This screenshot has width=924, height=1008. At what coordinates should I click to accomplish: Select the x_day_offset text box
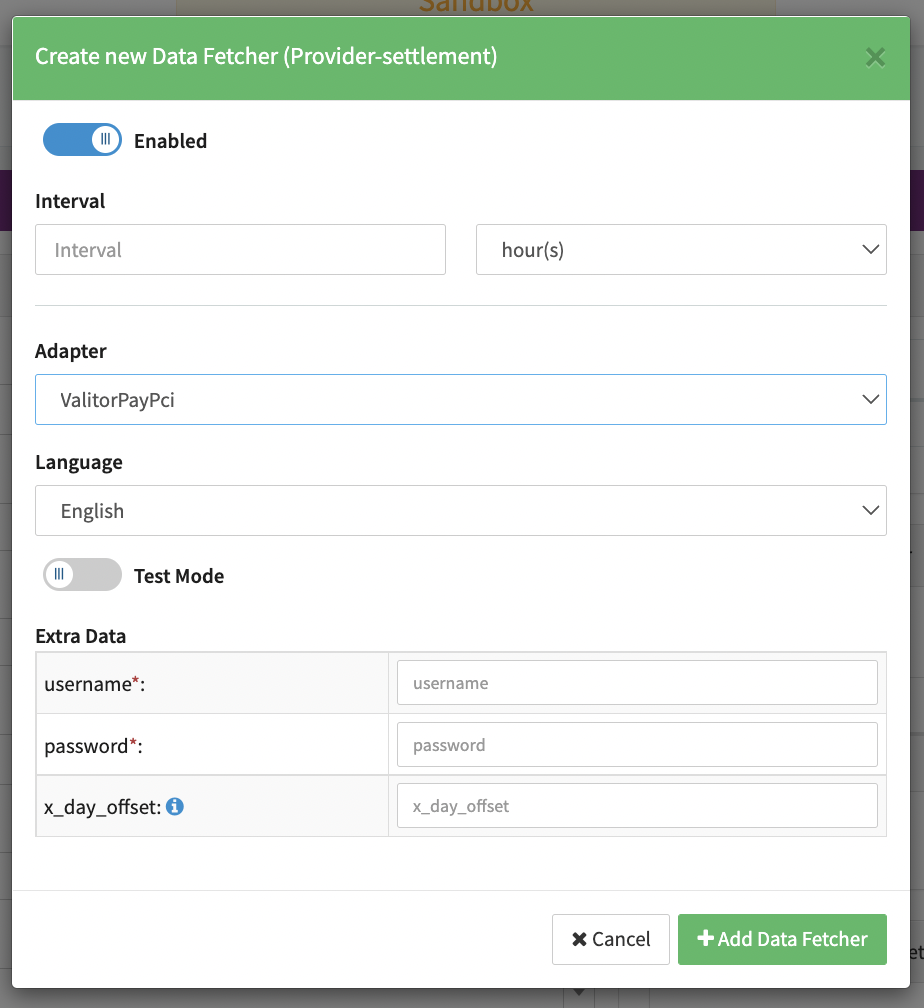(637, 806)
